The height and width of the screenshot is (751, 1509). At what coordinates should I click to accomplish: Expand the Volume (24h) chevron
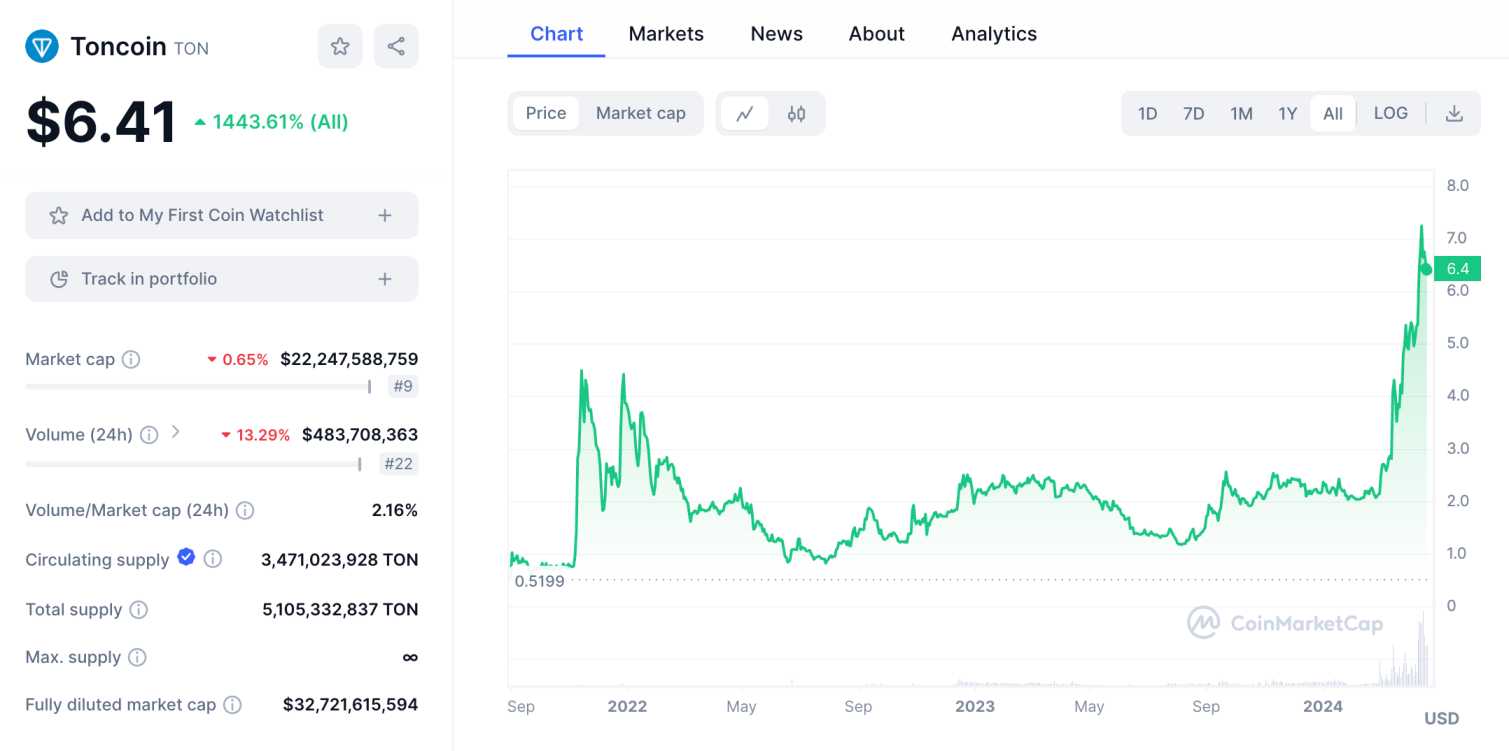175,432
